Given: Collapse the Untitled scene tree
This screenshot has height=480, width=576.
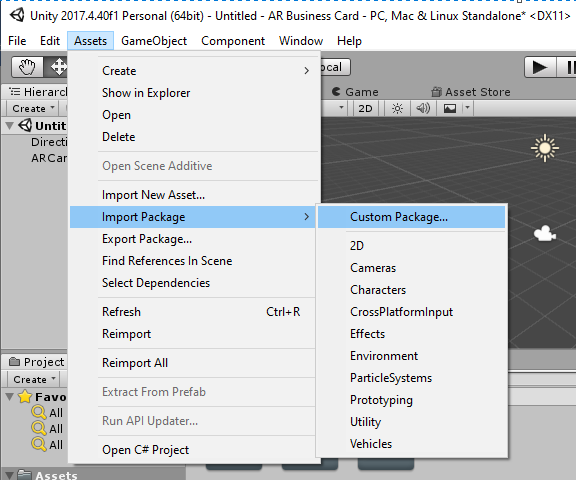Looking at the screenshot, I should 10,126.
